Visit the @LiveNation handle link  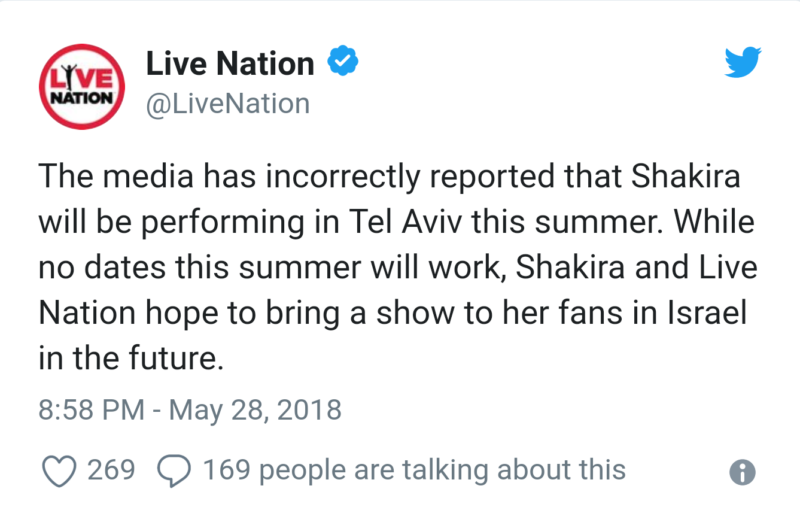click(228, 104)
